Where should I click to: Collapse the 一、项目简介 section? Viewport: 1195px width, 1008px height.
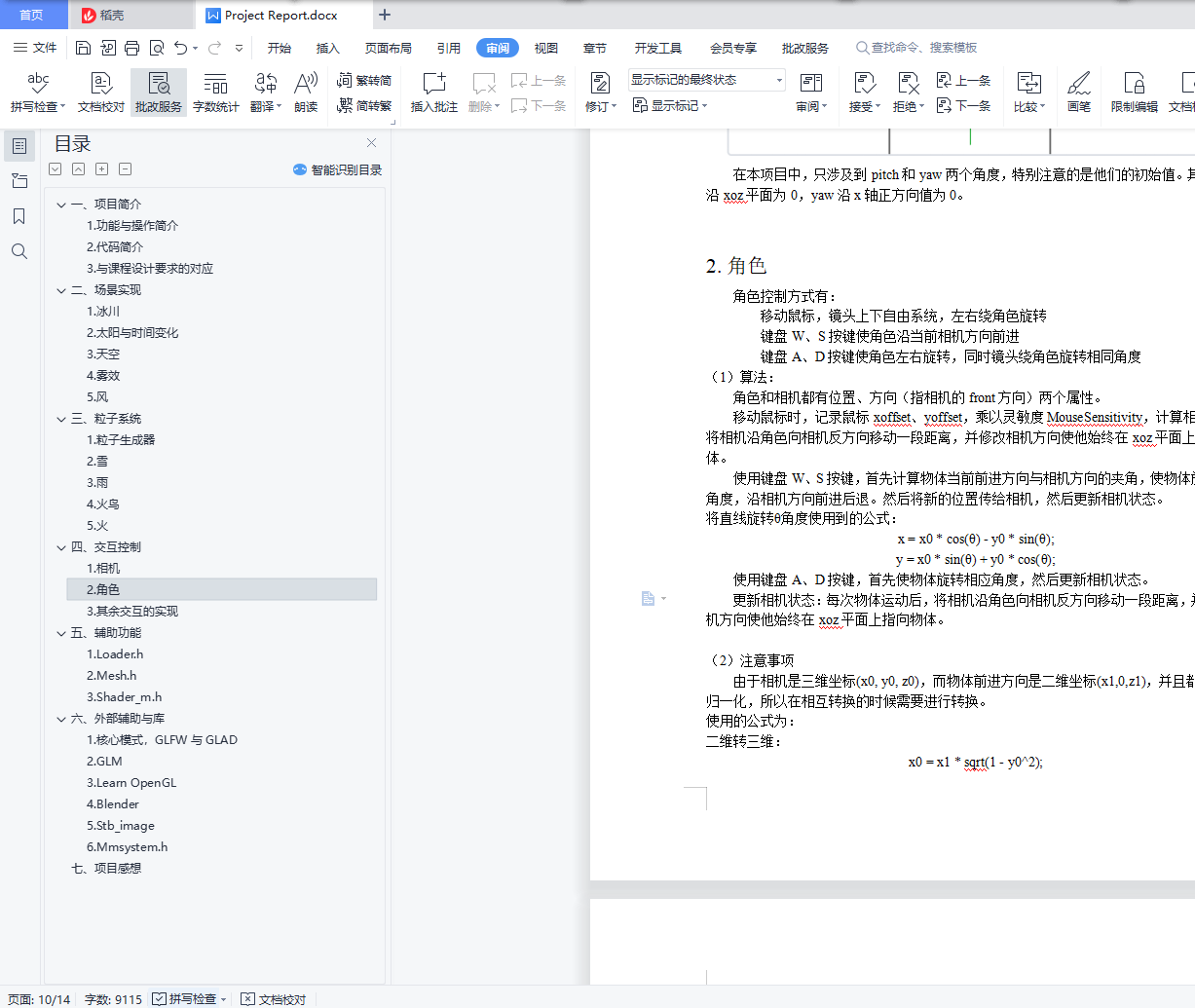coord(61,205)
